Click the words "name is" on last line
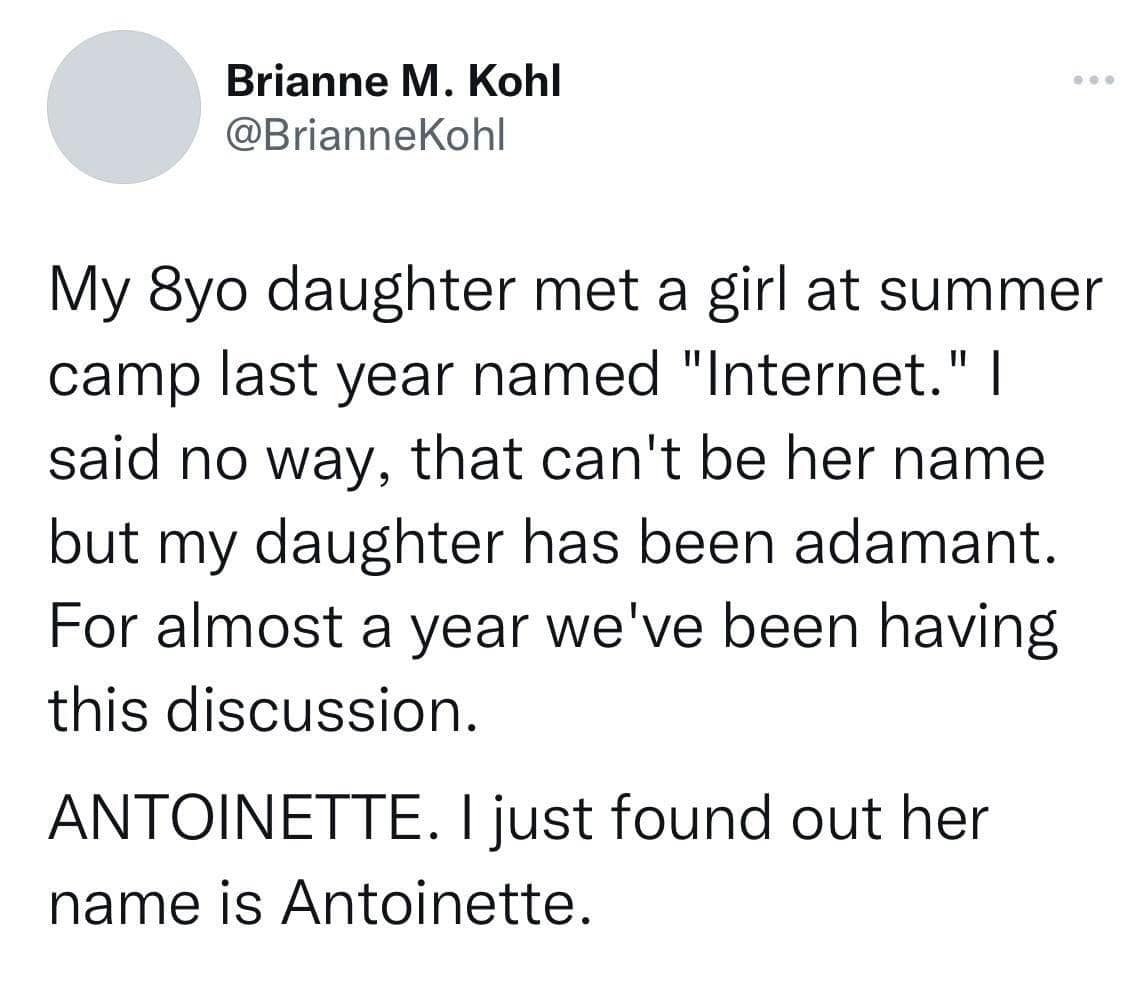Image resolution: width=1139 pixels, height=987 pixels. [x=154, y=905]
